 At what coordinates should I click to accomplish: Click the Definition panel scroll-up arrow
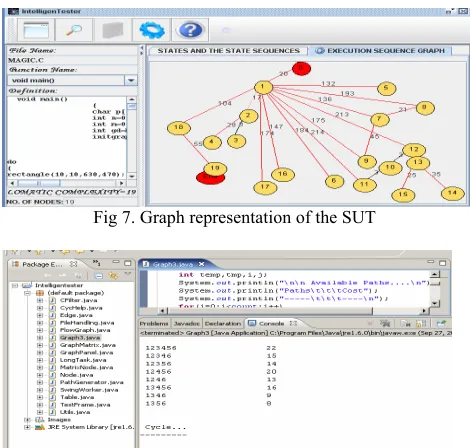click(132, 100)
